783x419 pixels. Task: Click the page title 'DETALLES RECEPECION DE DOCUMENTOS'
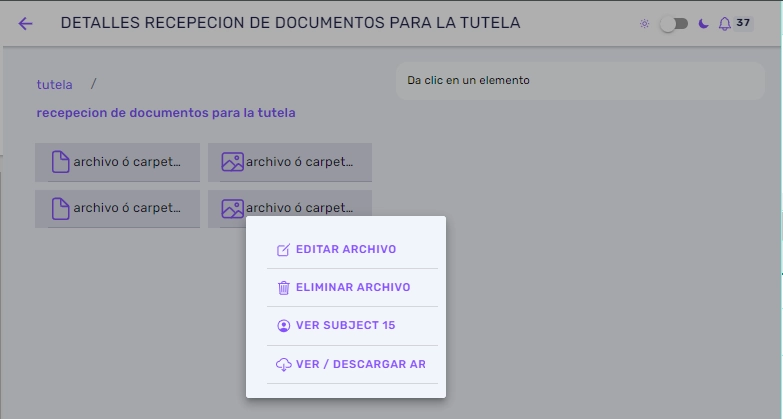(x=291, y=23)
